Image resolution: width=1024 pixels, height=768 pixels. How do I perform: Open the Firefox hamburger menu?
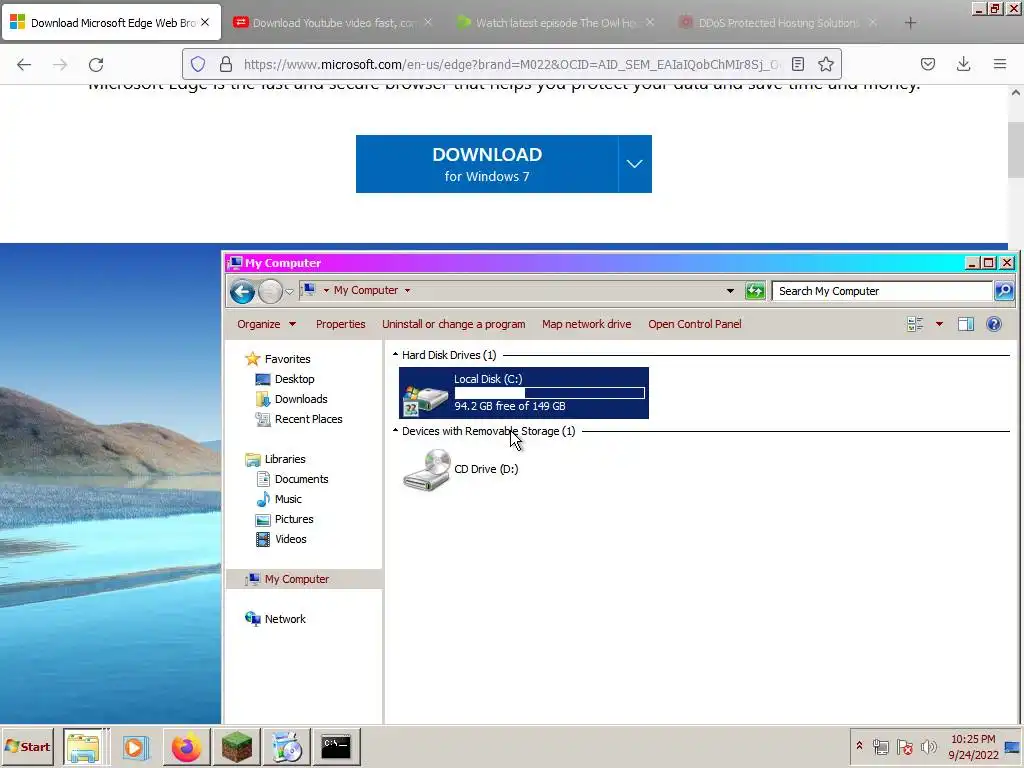click(x=999, y=64)
